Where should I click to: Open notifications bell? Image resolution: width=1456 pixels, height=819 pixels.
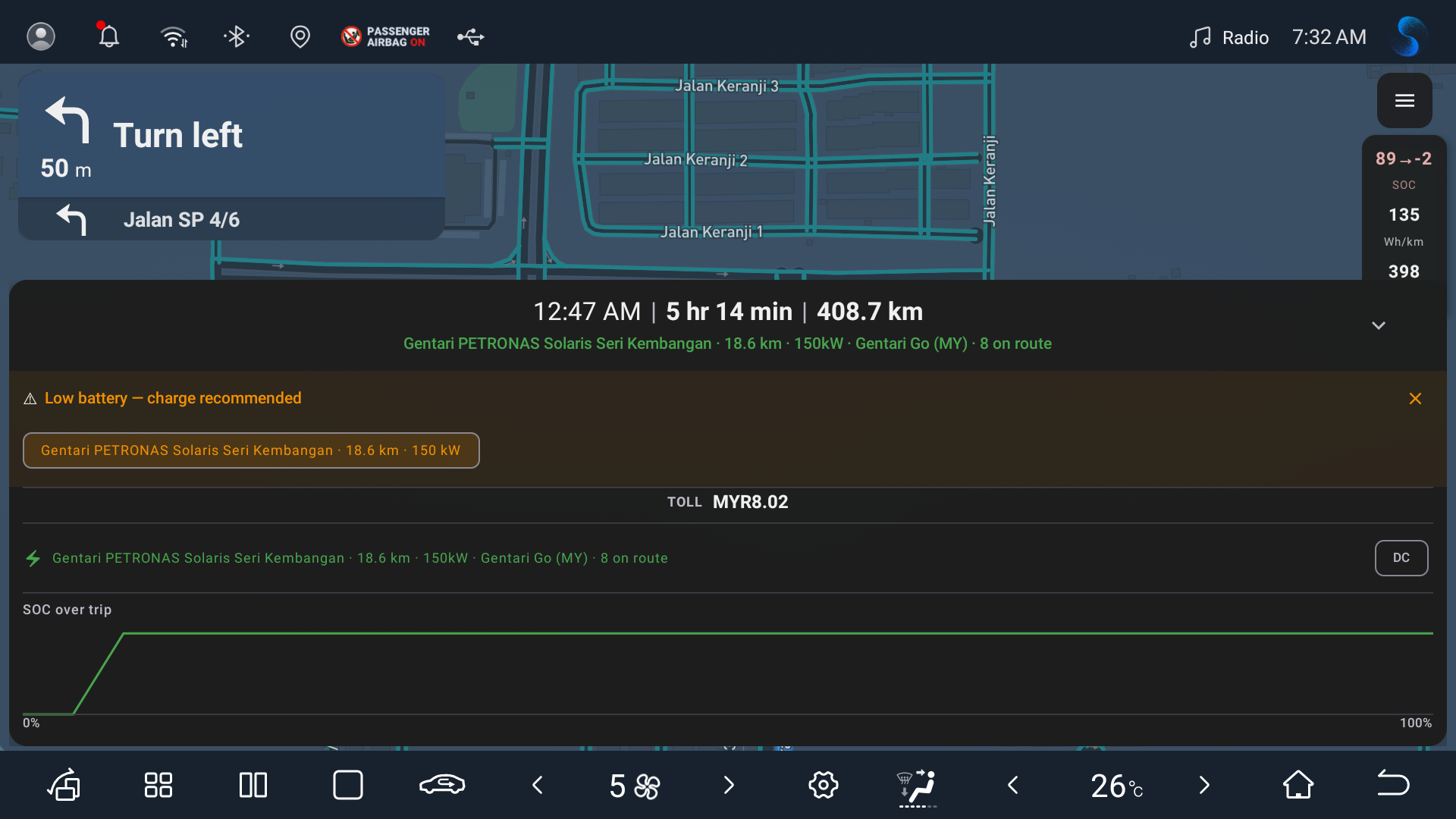click(x=108, y=36)
